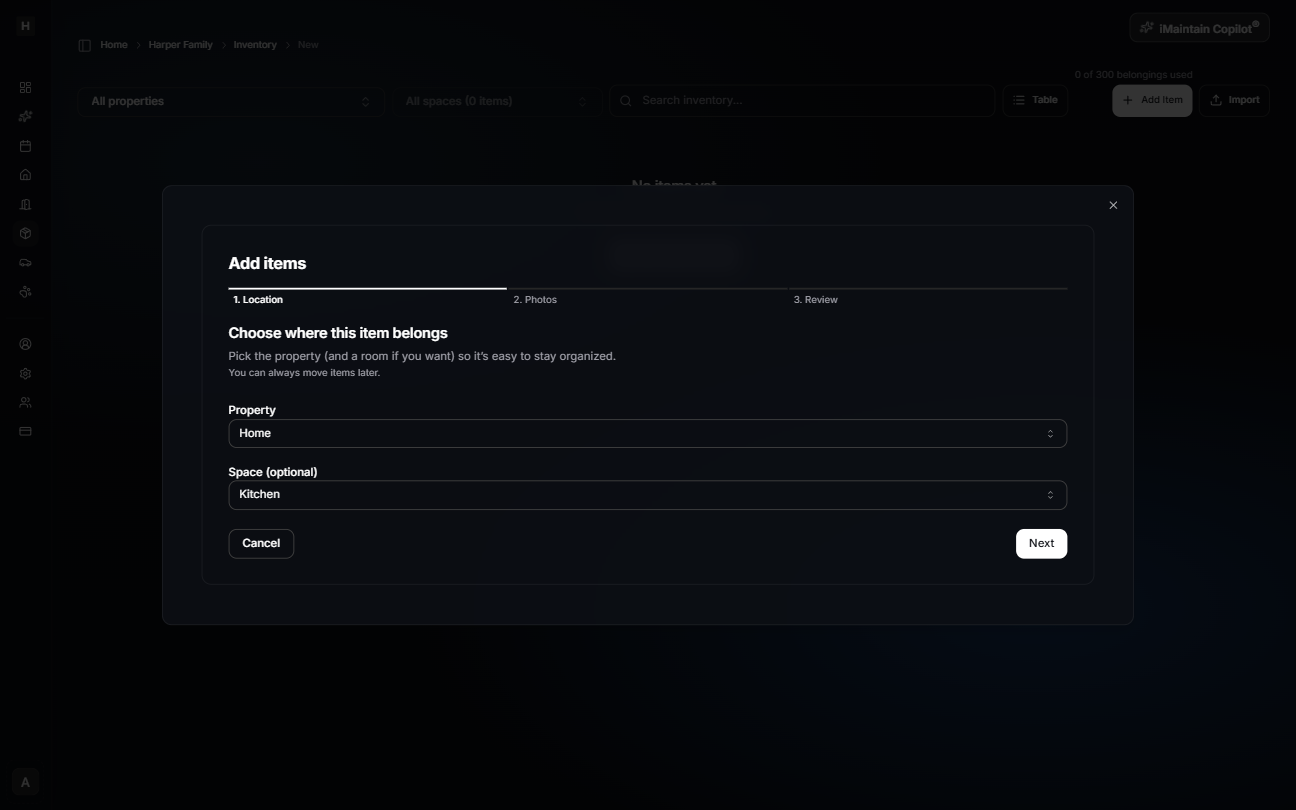Open the calendar icon in sidebar
1296x810 pixels.
pyautogui.click(x=25, y=145)
